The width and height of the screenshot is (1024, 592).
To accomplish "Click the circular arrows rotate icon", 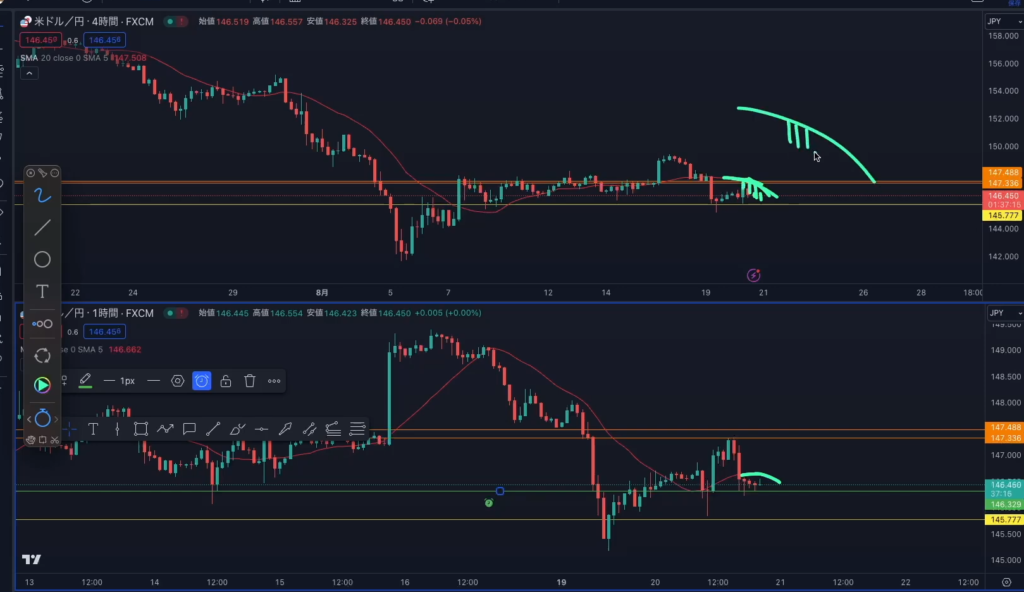I will (42, 355).
